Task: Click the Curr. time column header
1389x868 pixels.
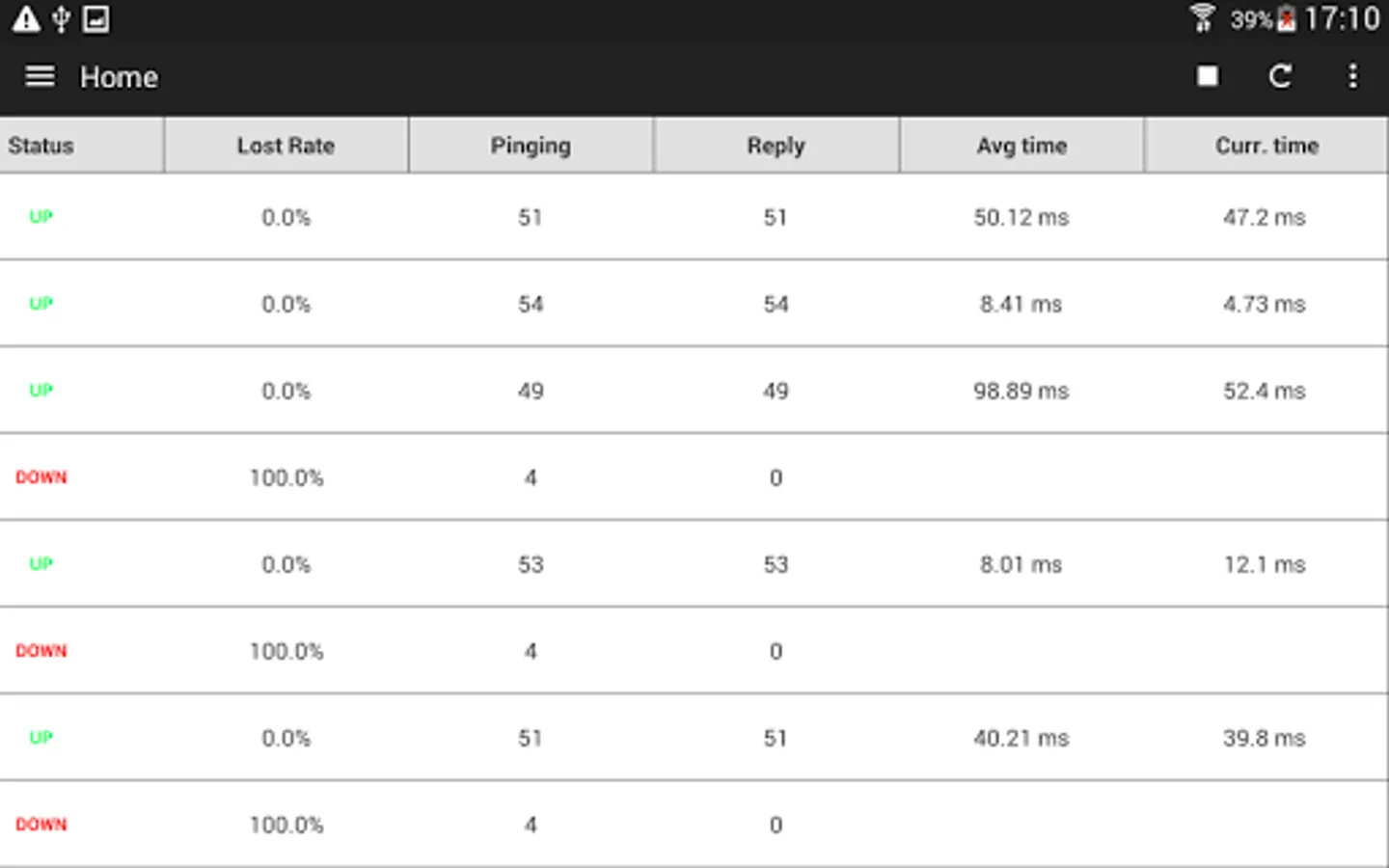Action: 1266,146
